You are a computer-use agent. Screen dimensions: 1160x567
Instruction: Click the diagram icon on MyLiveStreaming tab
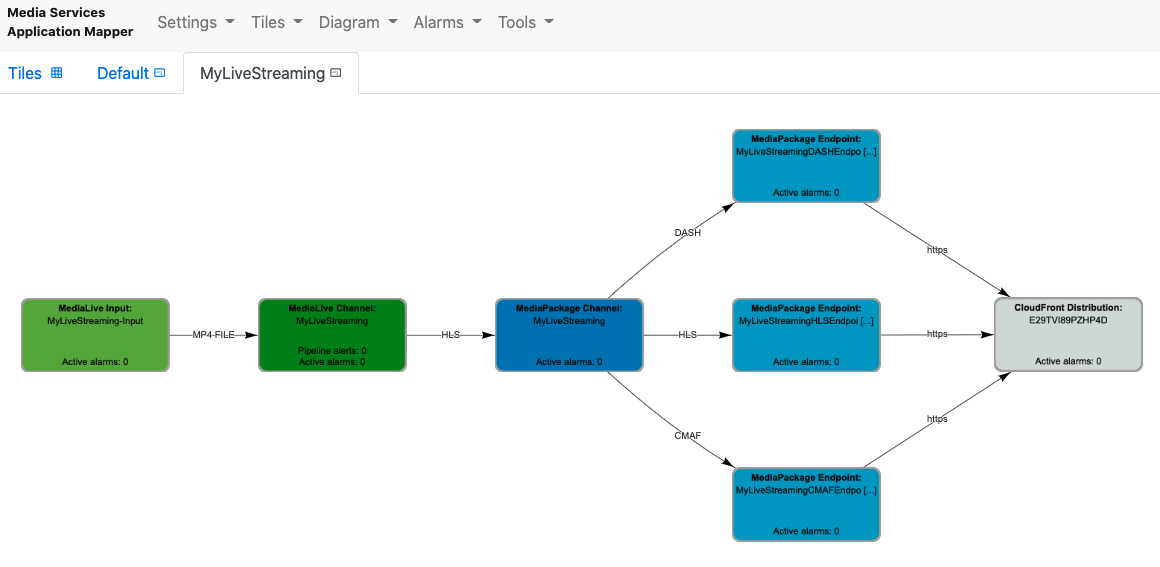pos(336,73)
